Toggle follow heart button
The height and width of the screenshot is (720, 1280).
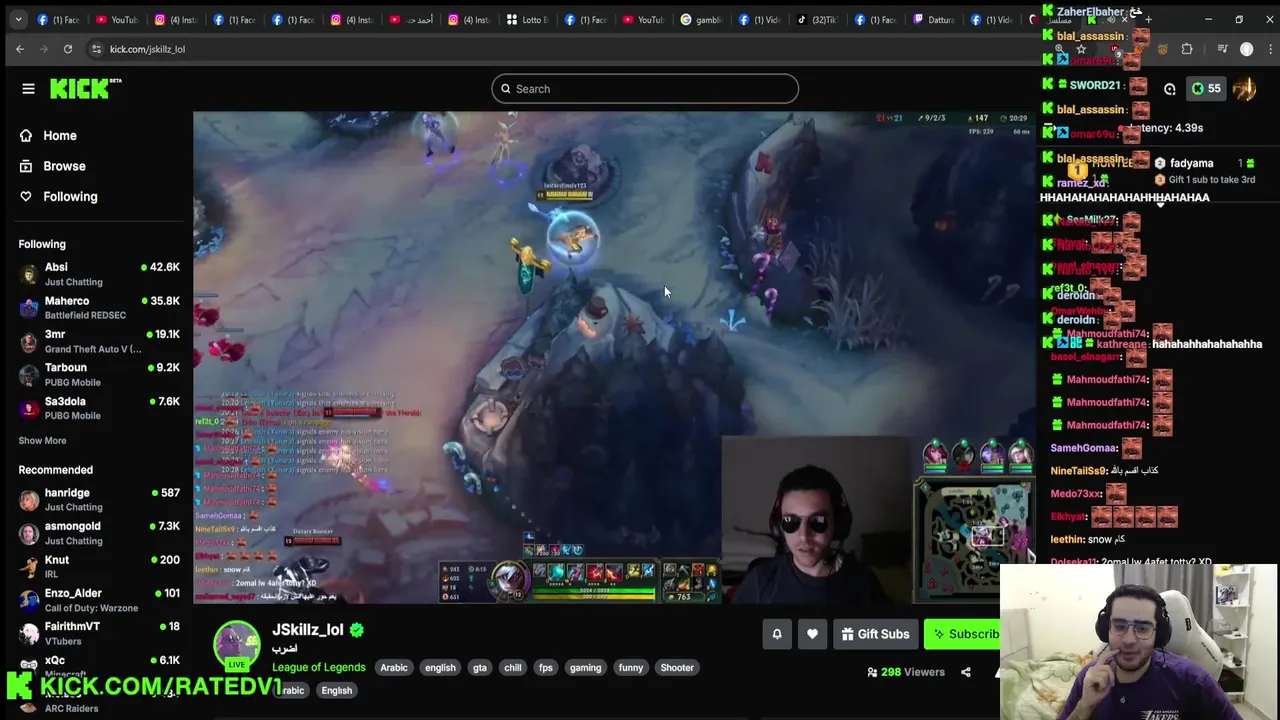(812, 634)
